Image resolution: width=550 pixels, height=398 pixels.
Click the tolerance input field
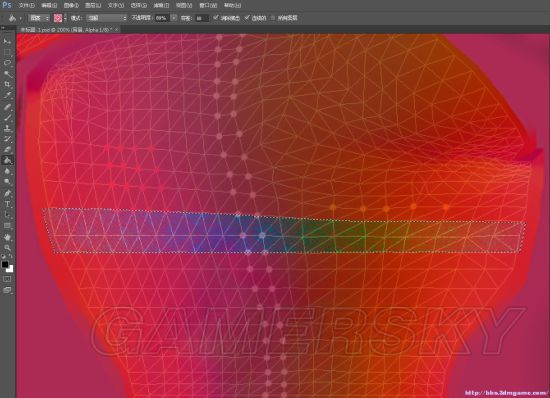tap(201, 18)
